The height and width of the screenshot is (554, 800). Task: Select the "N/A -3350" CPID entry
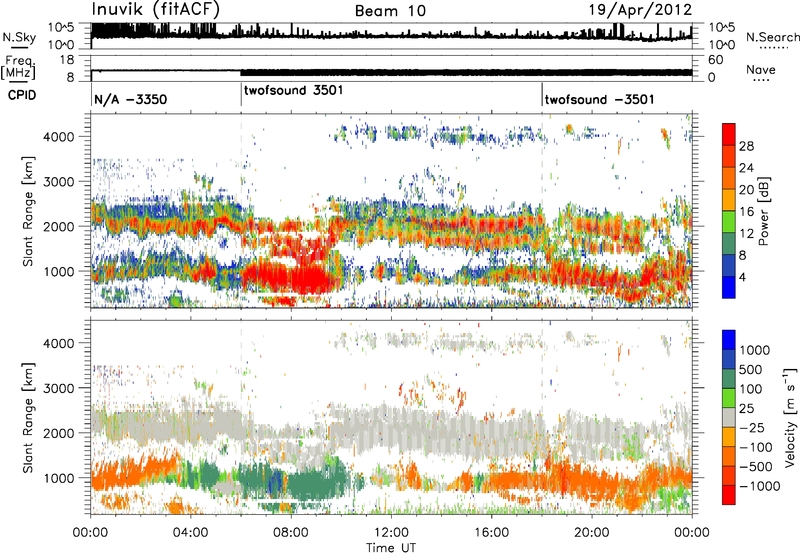point(131,99)
